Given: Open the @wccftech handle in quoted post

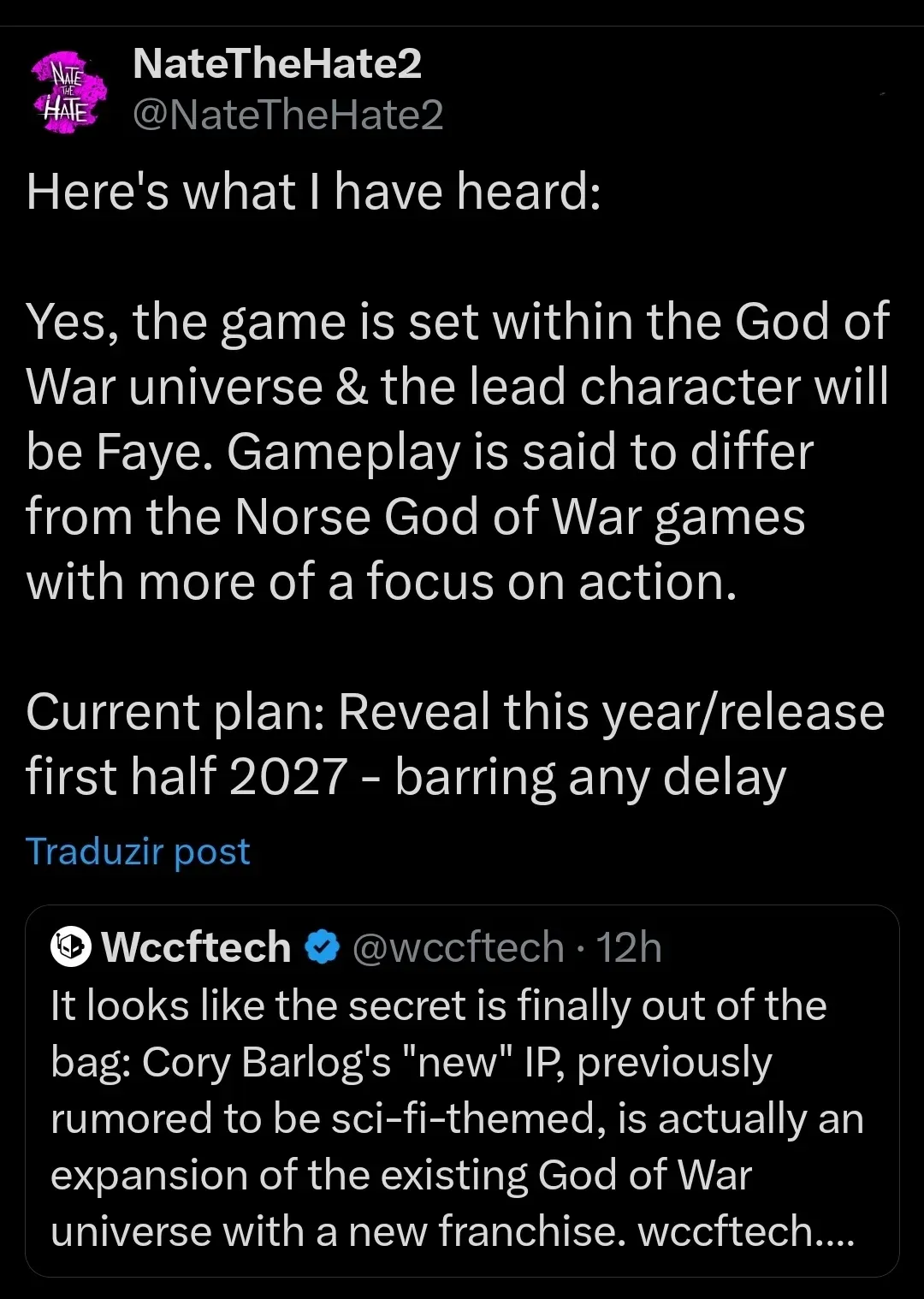Looking at the screenshot, I should tap(458, 947).
